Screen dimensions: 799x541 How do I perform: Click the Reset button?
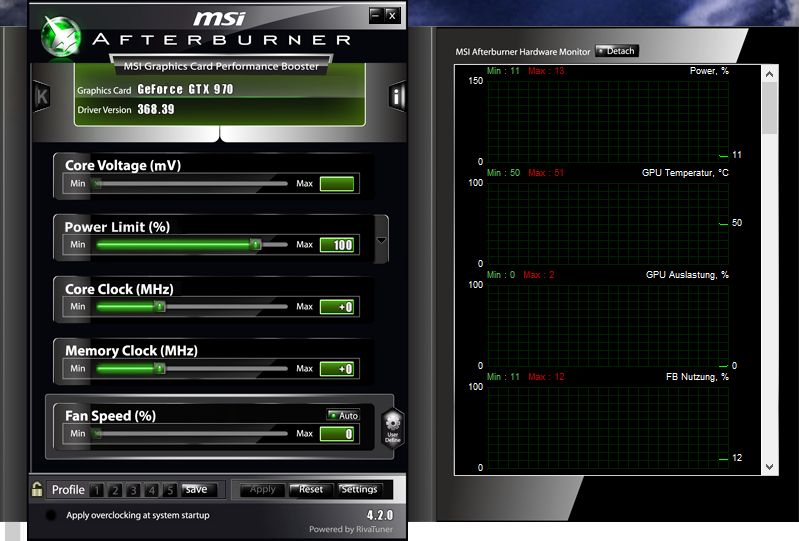pyautogui.click(x=311, y=490)
